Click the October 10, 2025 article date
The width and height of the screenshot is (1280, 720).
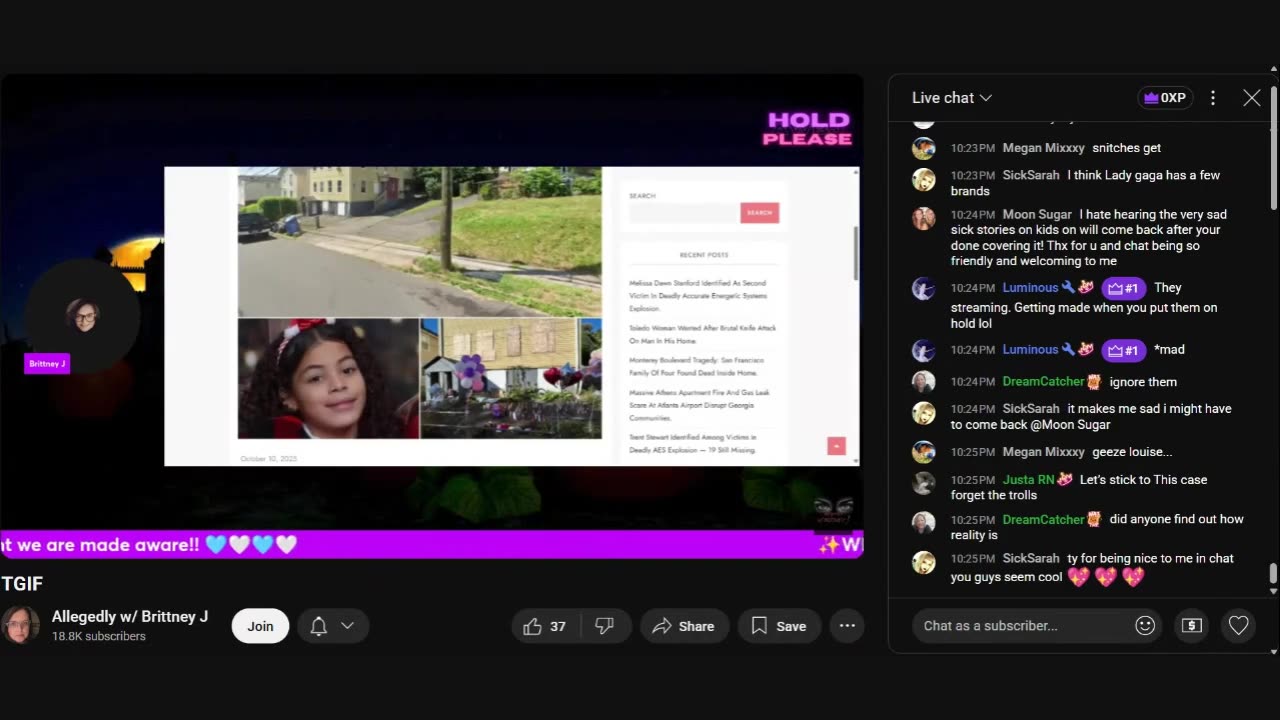point(269,459)
